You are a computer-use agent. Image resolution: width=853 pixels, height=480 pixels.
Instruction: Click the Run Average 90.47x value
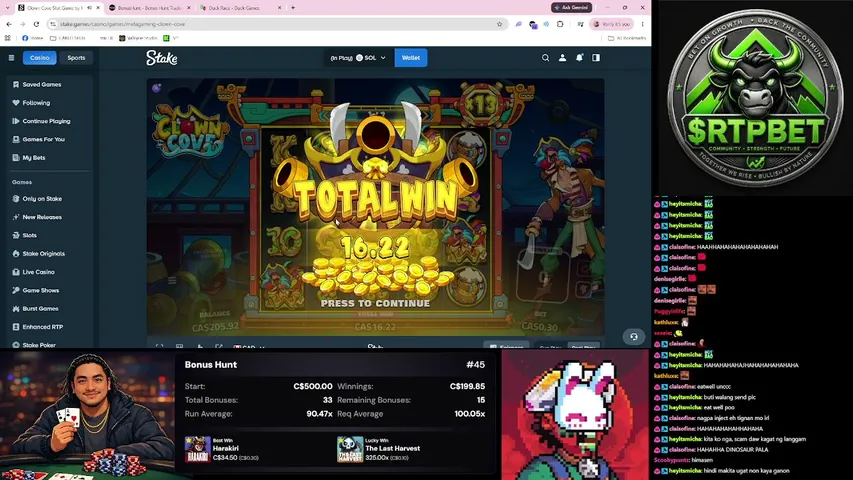[319, 414]
